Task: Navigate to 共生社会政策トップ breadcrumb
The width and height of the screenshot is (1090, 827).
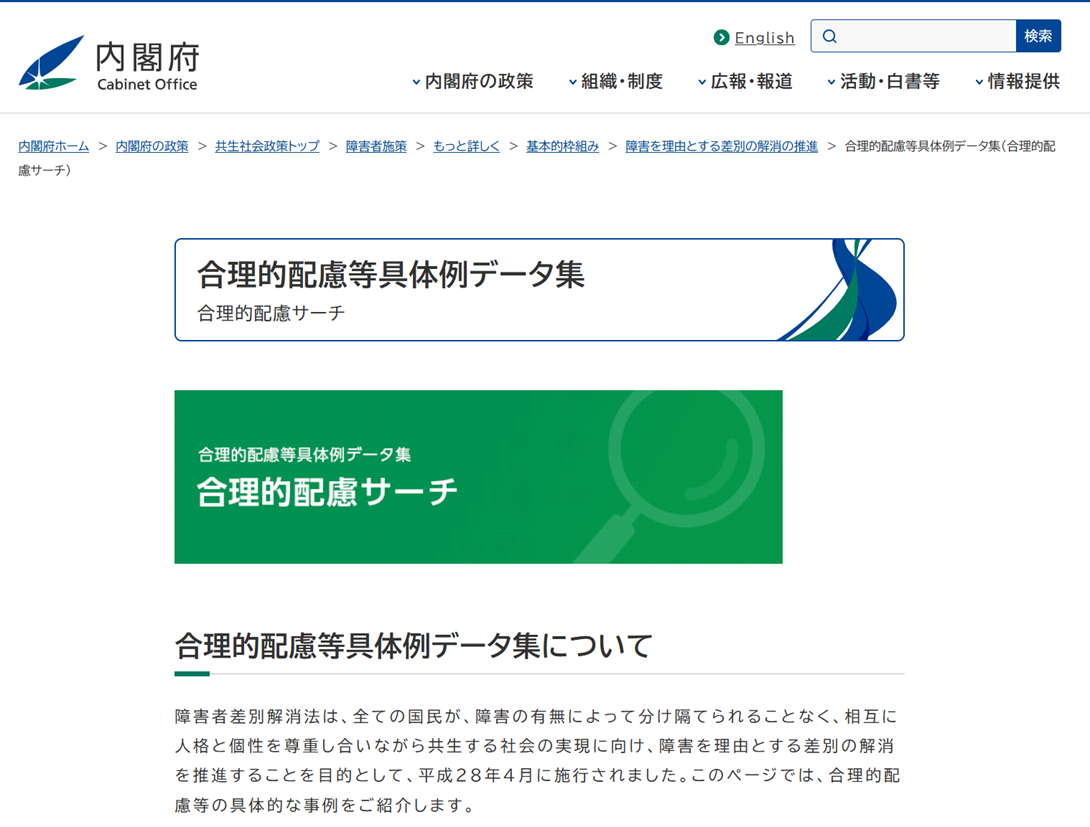Action: (267, 146)
